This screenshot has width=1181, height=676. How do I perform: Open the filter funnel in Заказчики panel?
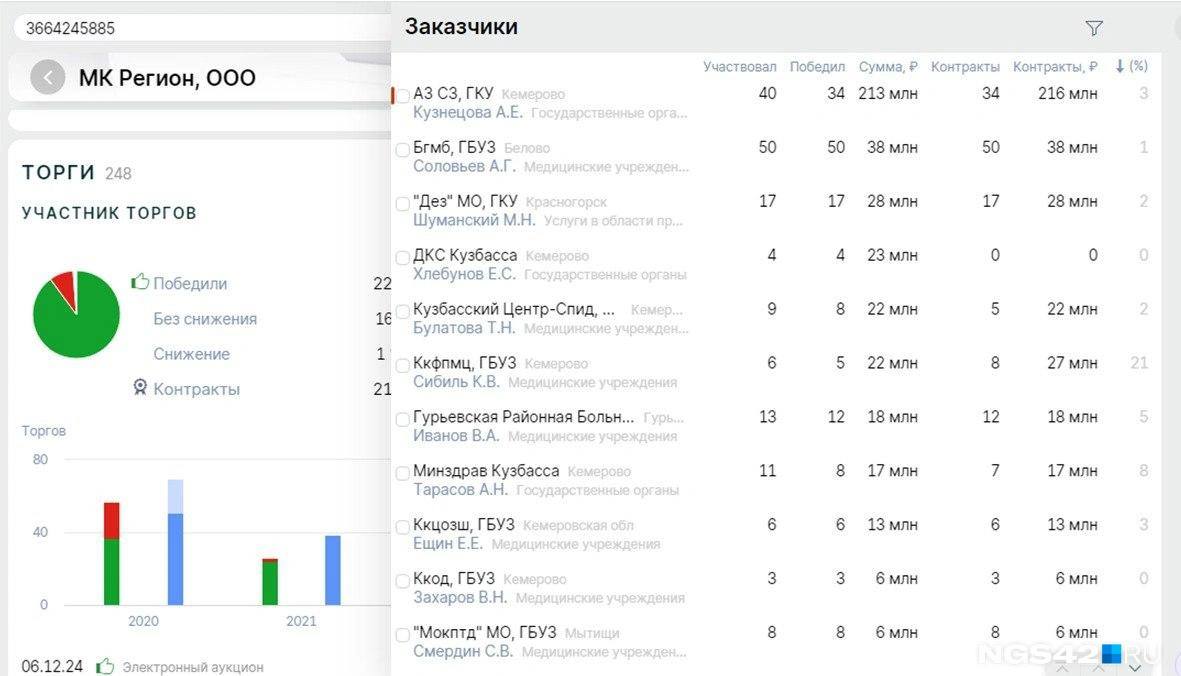(1094, 28)
